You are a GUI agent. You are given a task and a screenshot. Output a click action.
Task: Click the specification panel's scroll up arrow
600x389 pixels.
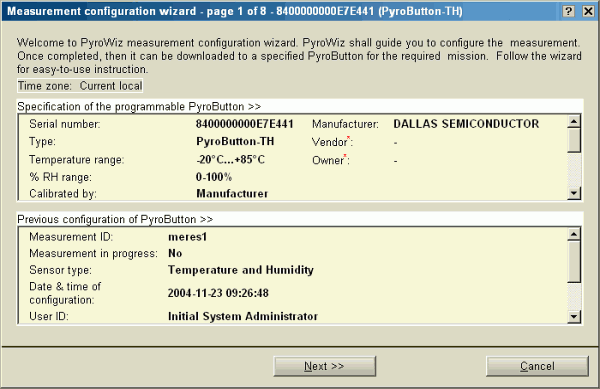coord(574,122)
